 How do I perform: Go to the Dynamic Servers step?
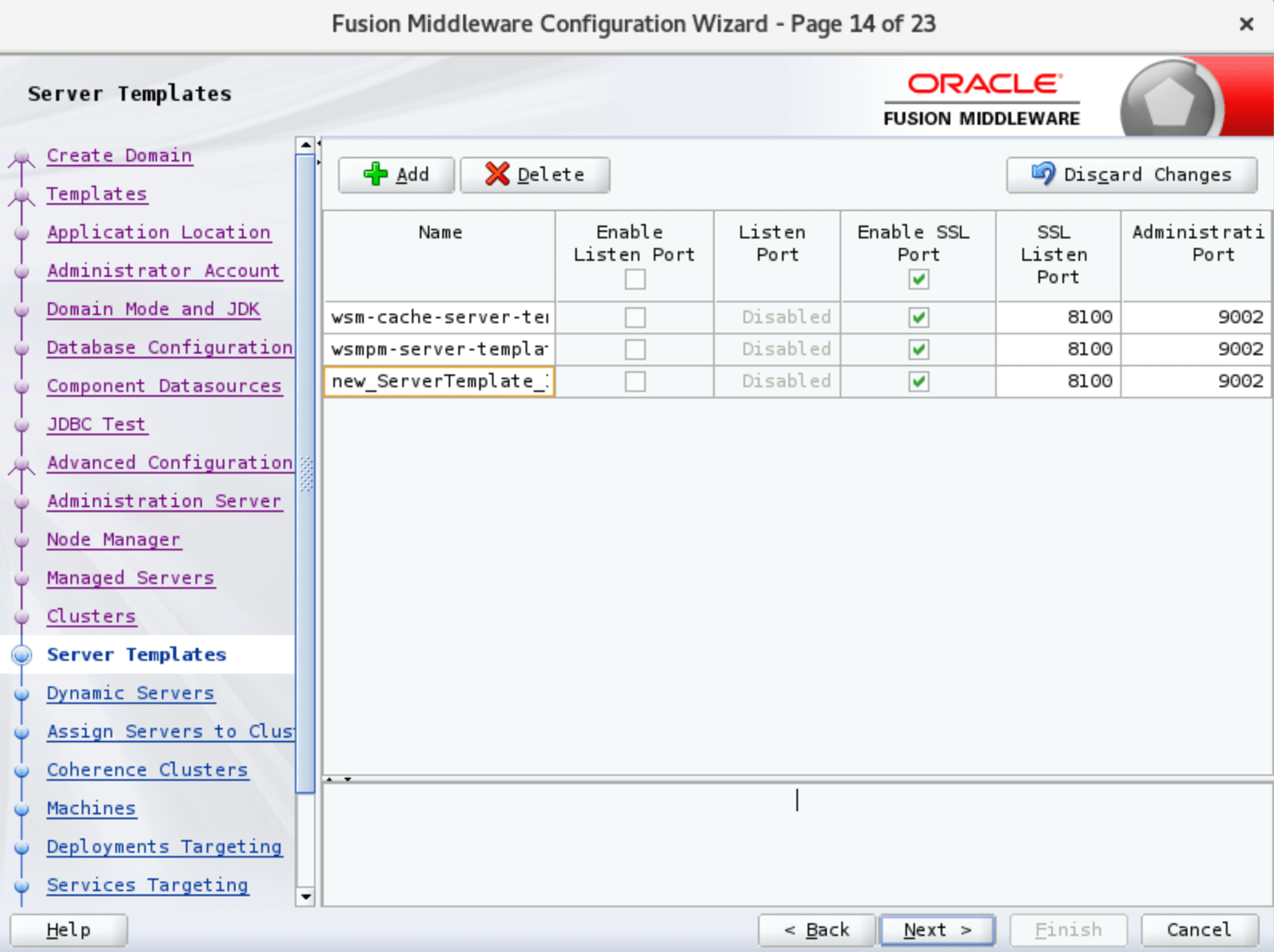[x=131, y=693]
